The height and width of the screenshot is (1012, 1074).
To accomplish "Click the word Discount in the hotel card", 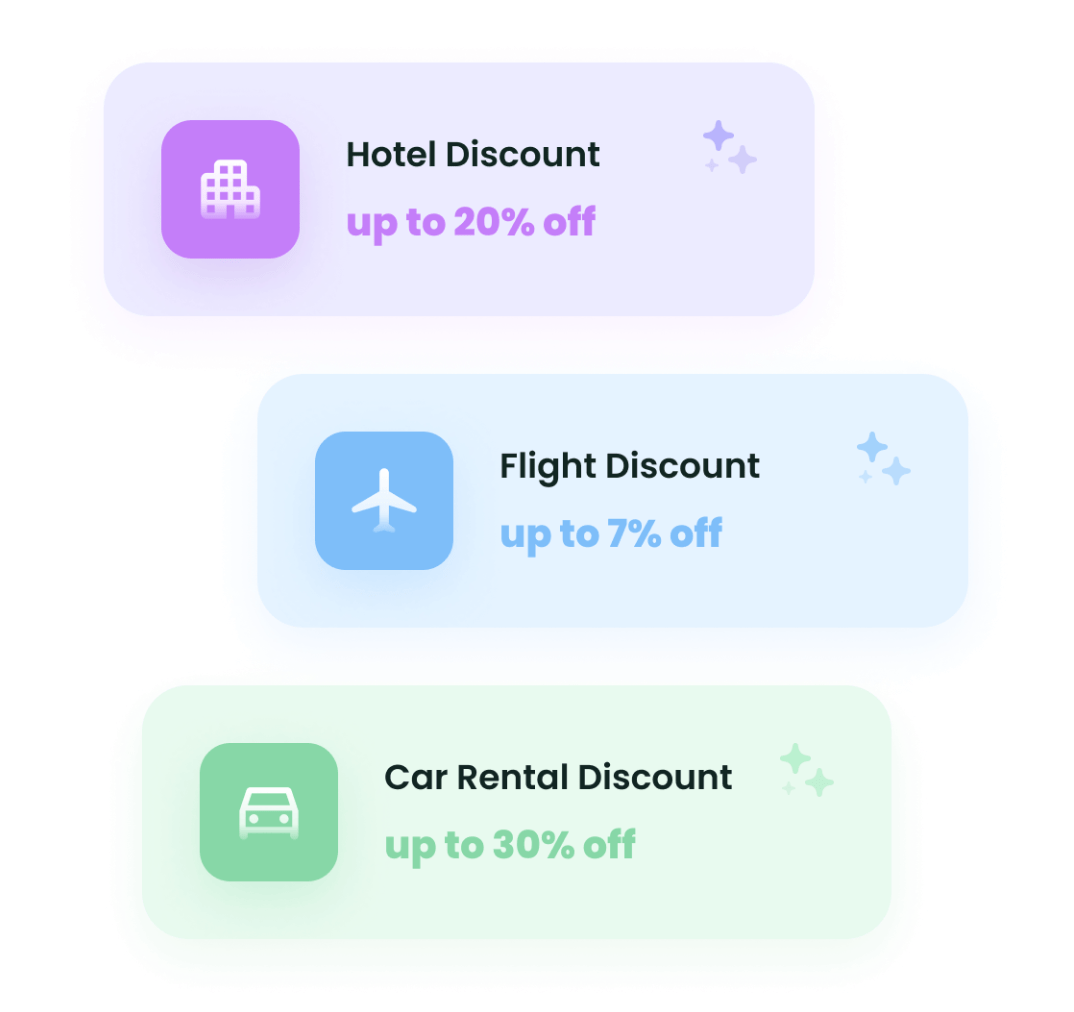I will click(x=523, y=154).
